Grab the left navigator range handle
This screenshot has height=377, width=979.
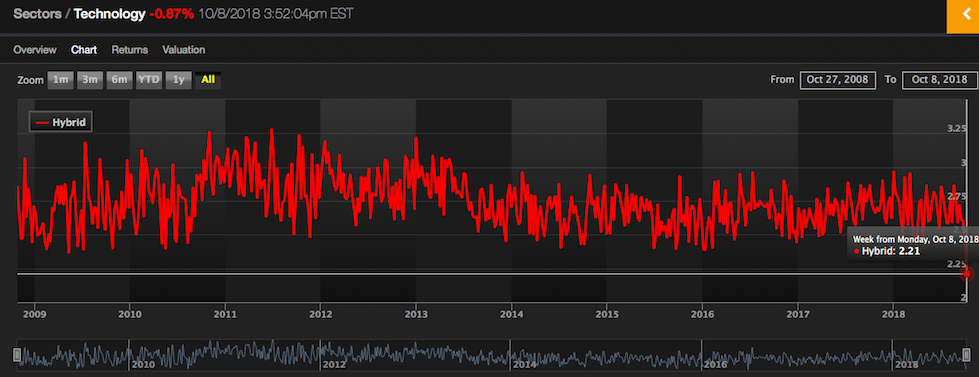tap(17, 355)
